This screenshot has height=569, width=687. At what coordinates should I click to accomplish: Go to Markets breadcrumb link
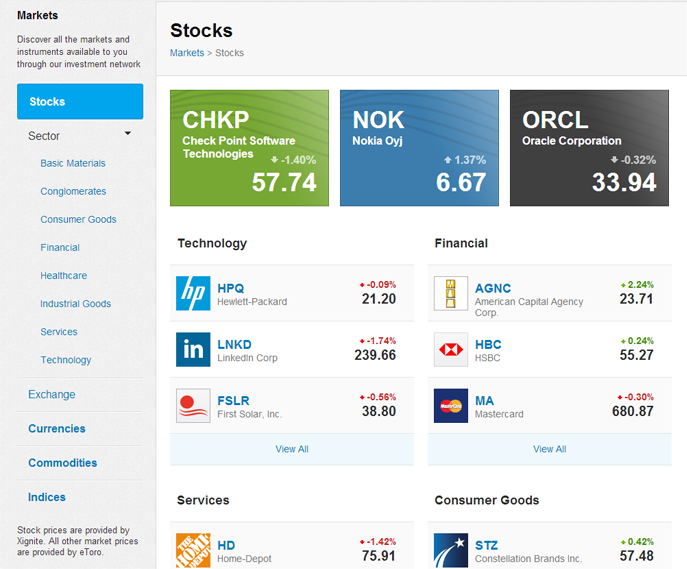tap(187, 53)
